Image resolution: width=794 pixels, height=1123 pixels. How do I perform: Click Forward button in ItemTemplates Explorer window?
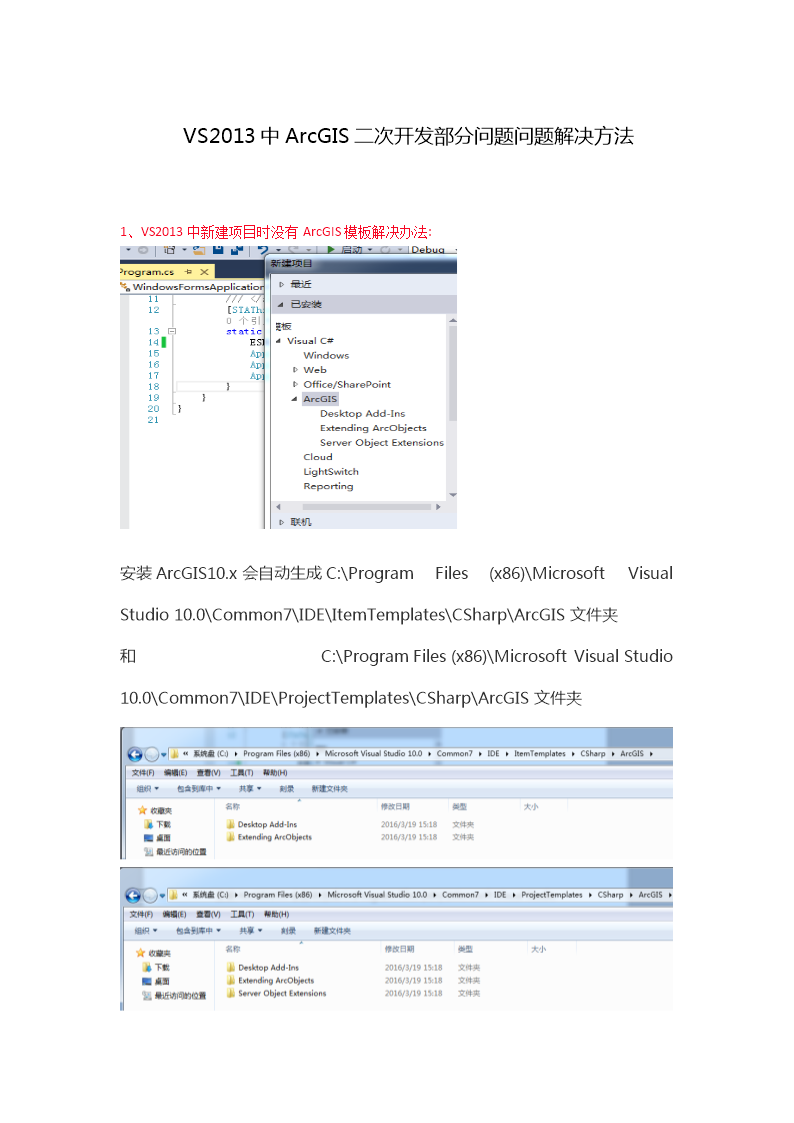151,754
